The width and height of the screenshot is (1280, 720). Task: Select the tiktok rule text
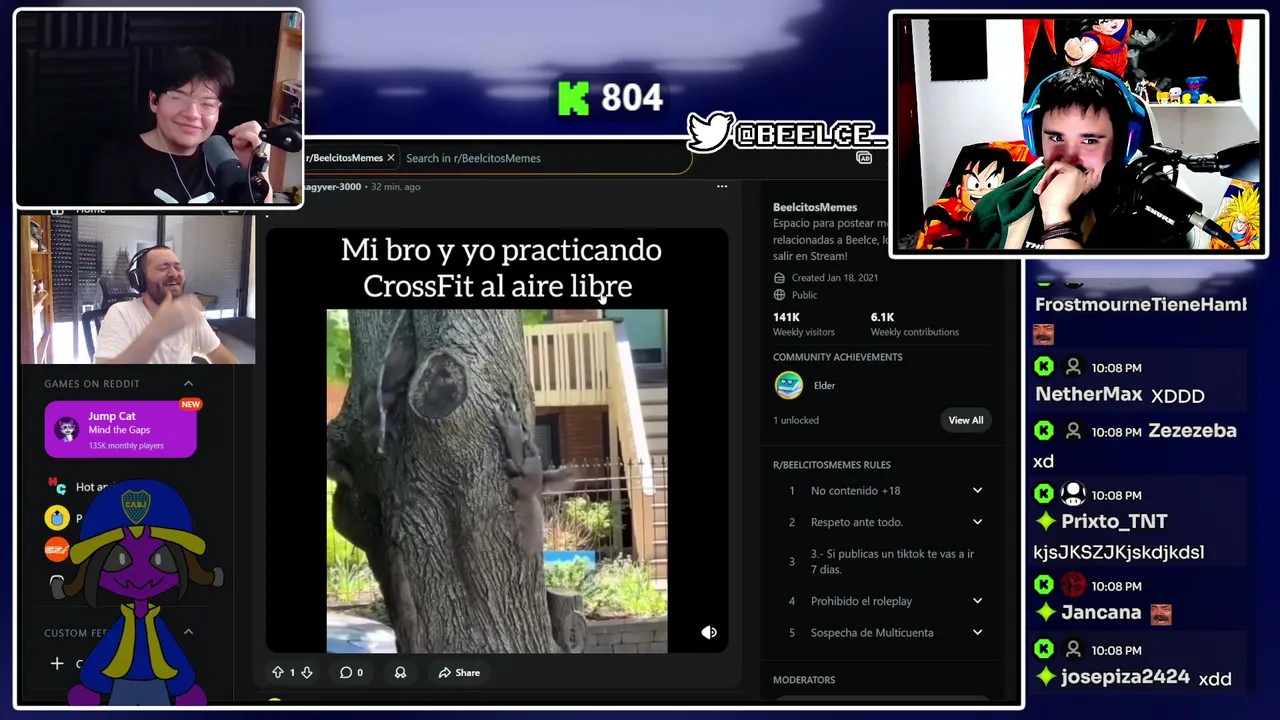892,561
